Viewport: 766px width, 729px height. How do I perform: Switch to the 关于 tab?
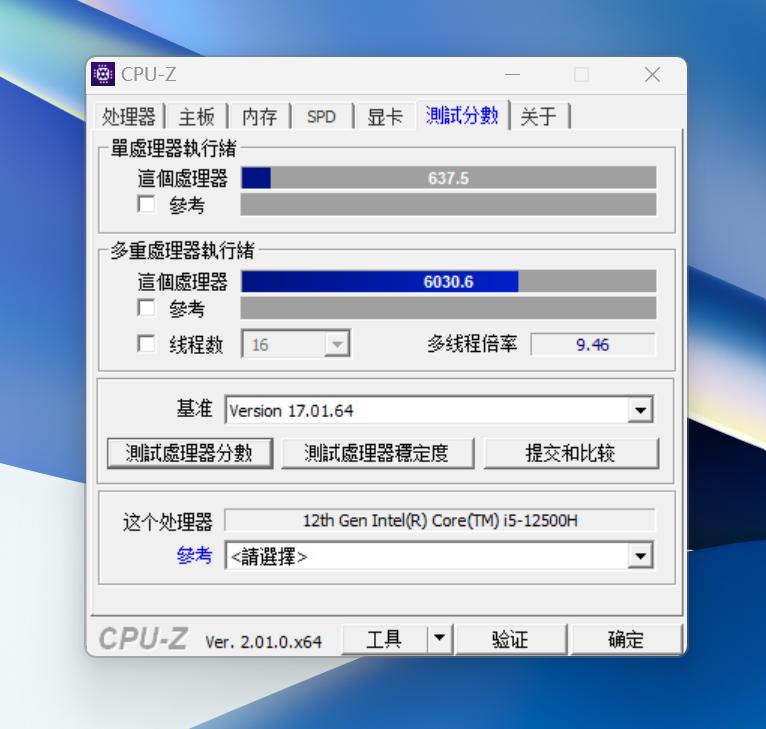(x=538, y=116)
